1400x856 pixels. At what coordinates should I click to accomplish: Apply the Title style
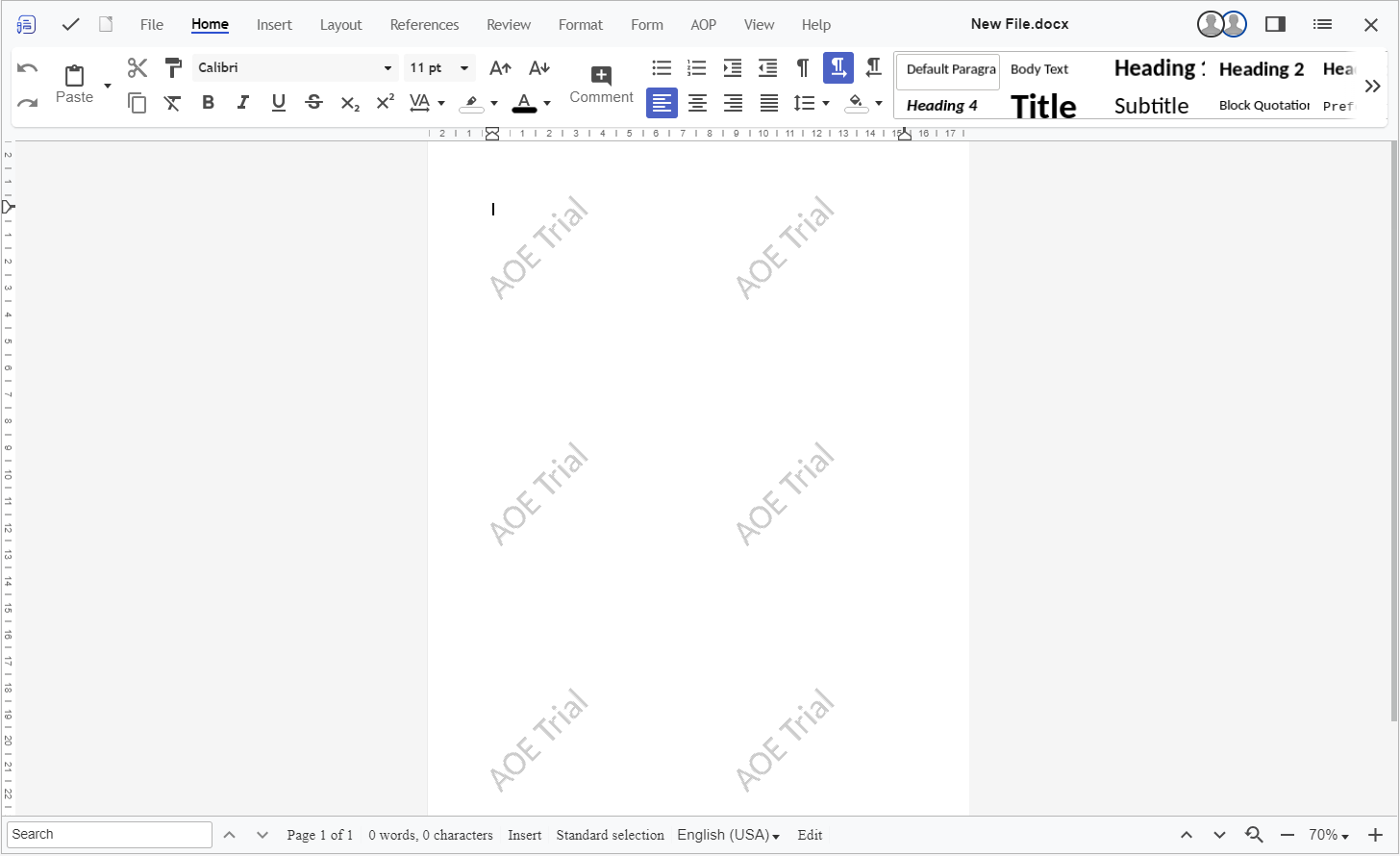click(1044, 106)
